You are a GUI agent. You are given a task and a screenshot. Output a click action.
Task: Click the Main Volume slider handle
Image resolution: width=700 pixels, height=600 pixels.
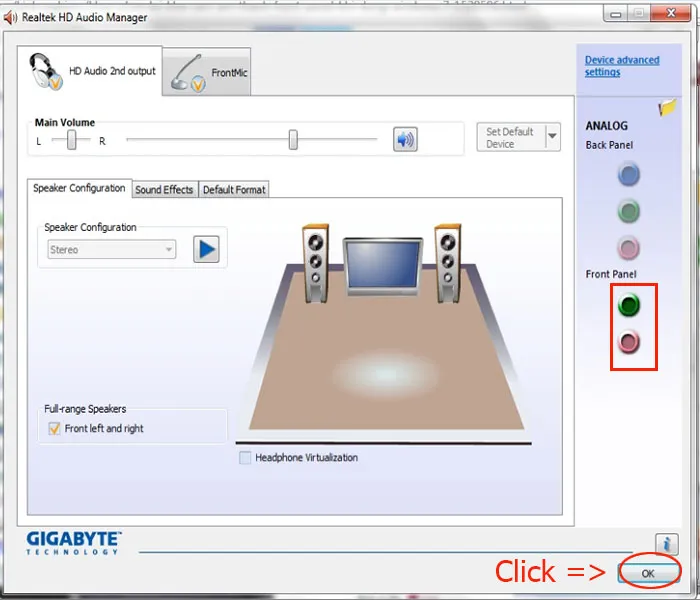[x=293, y=140]
